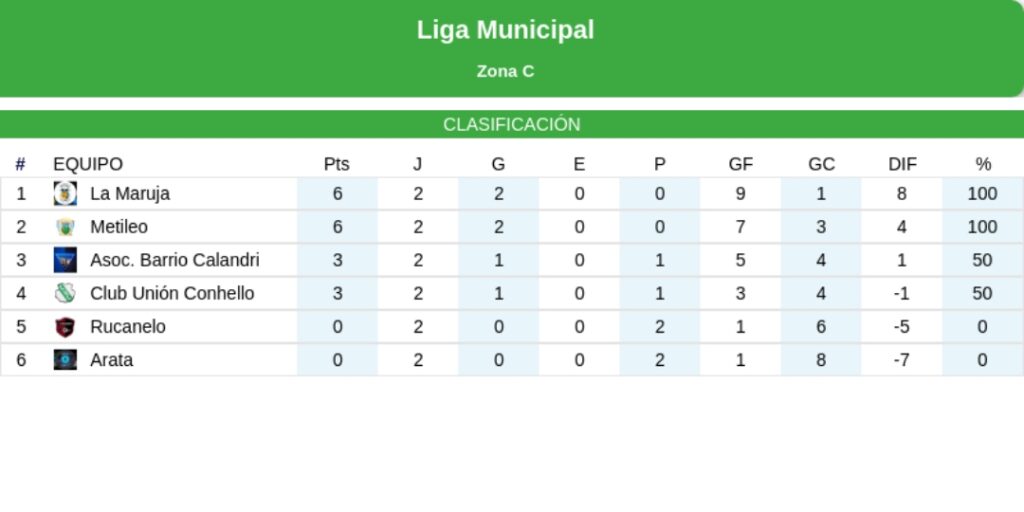Click the EQUIPO column header
The image size is (1024, 512).
click(88, 164)
